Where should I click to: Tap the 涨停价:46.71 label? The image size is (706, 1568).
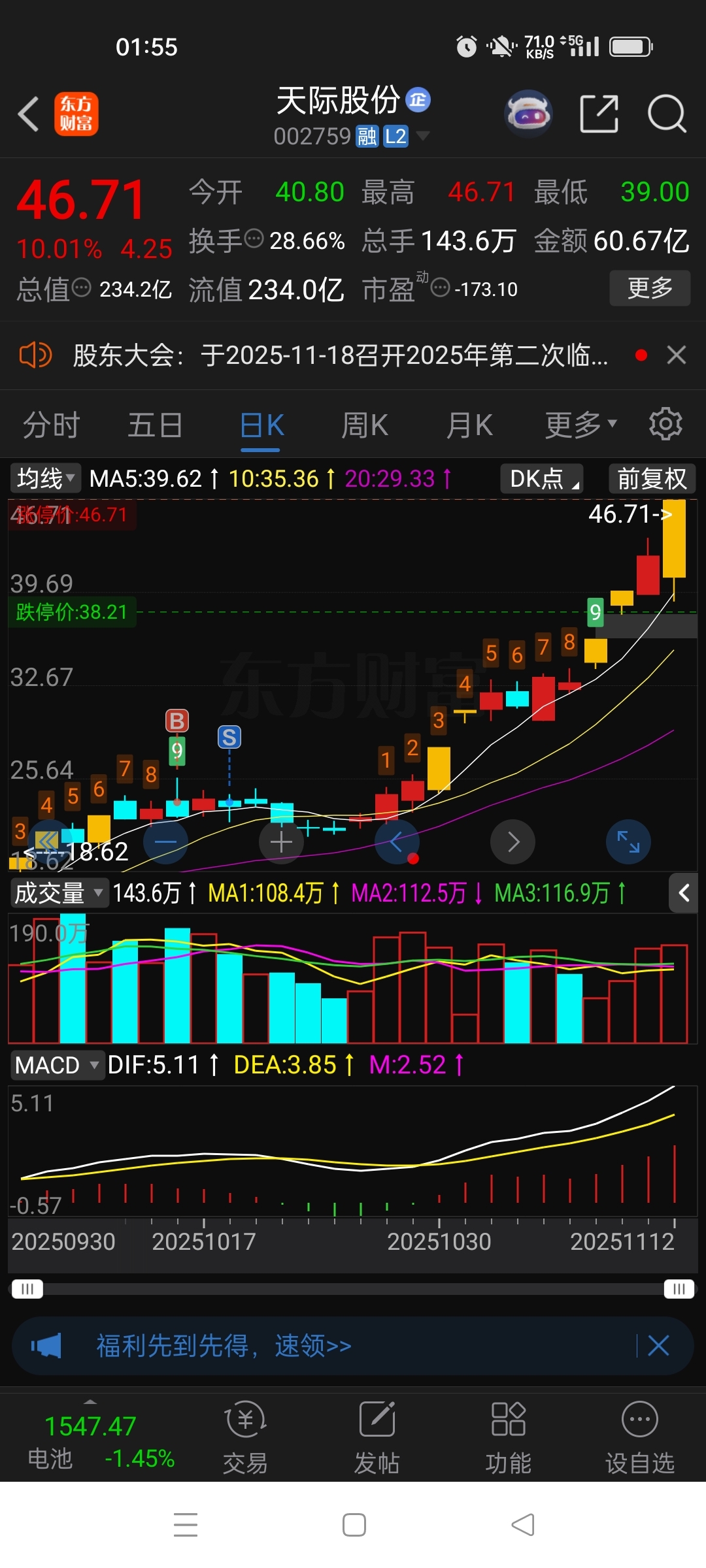click(71, 515)
